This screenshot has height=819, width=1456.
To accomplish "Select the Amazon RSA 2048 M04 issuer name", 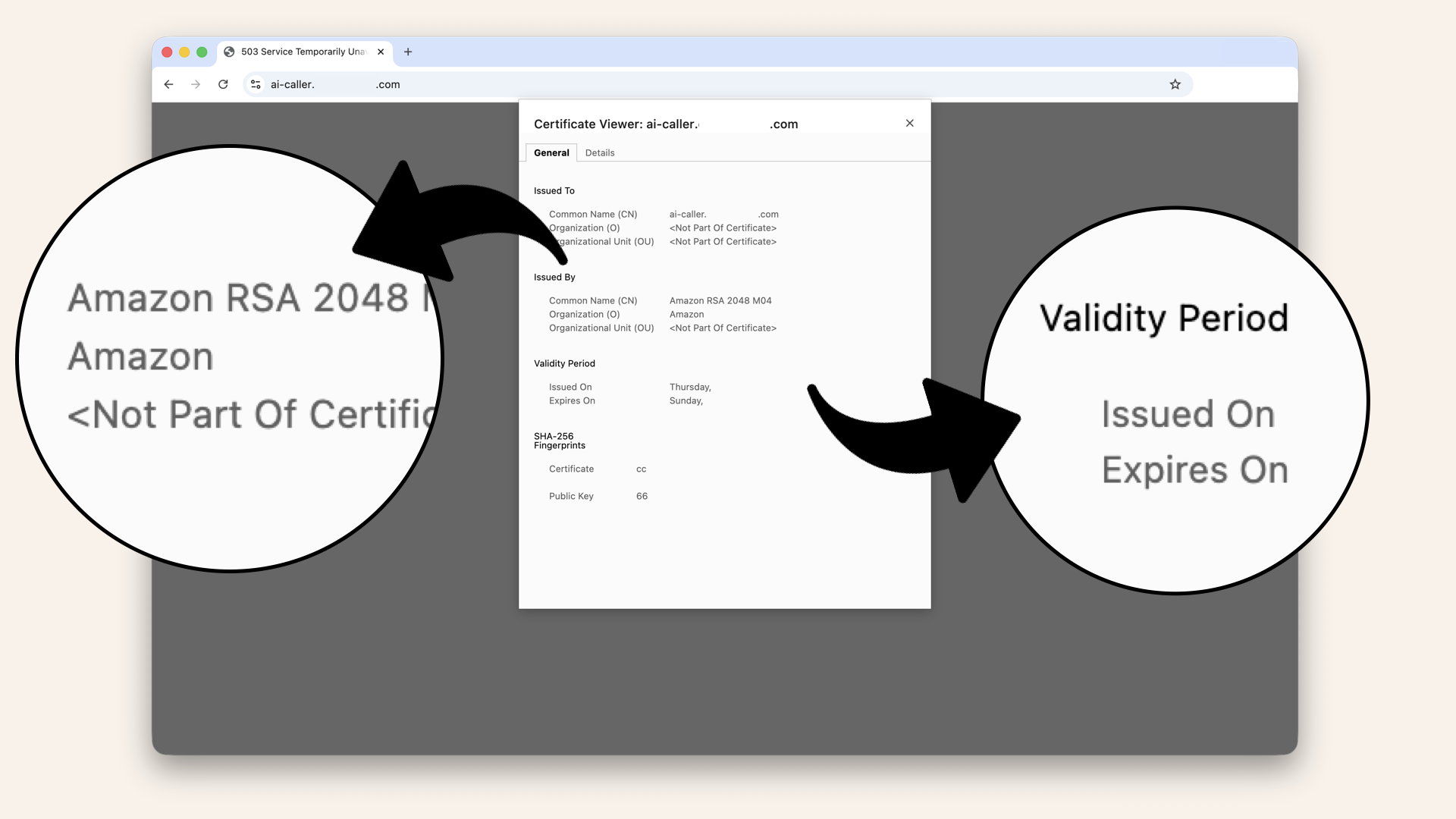I will click(x=720, y=300).
